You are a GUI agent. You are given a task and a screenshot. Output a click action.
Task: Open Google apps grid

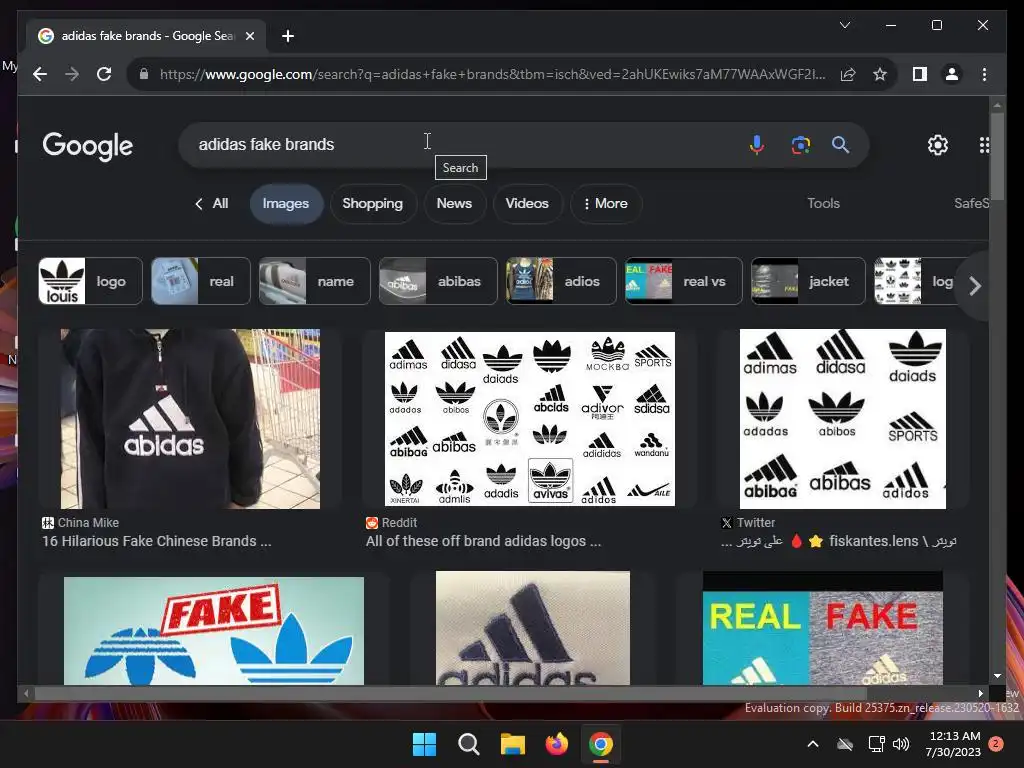click(x=984, y=144)
